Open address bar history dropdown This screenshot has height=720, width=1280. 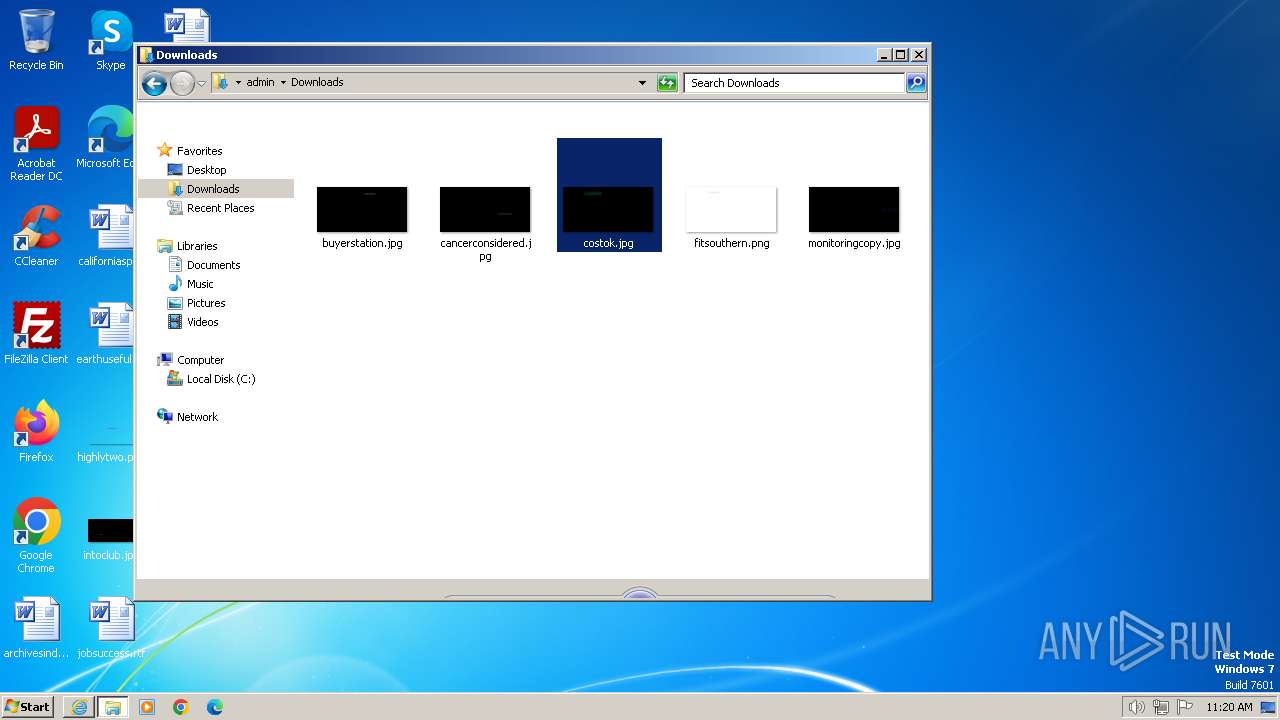click(x=642, y=83)
